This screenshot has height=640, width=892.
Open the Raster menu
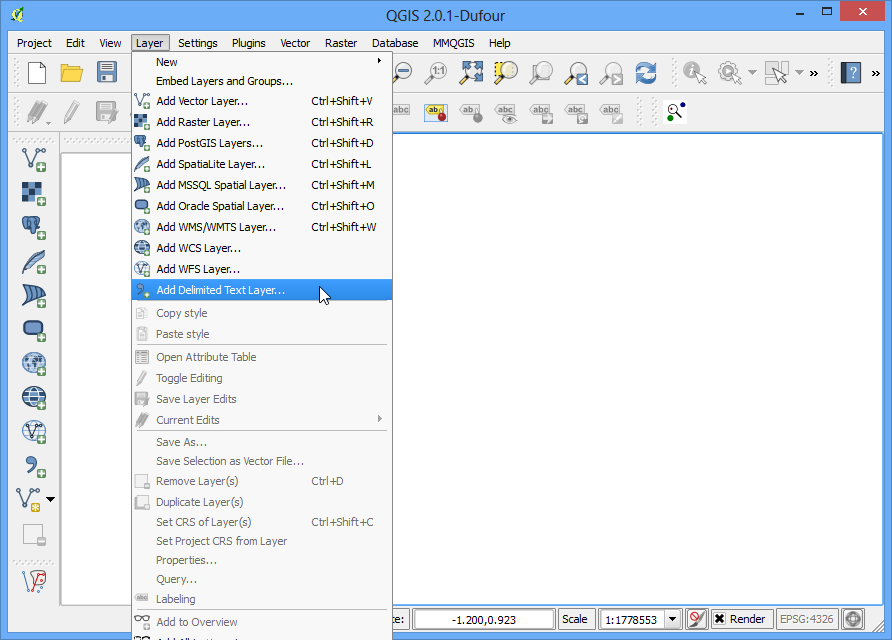pos(341,43)
